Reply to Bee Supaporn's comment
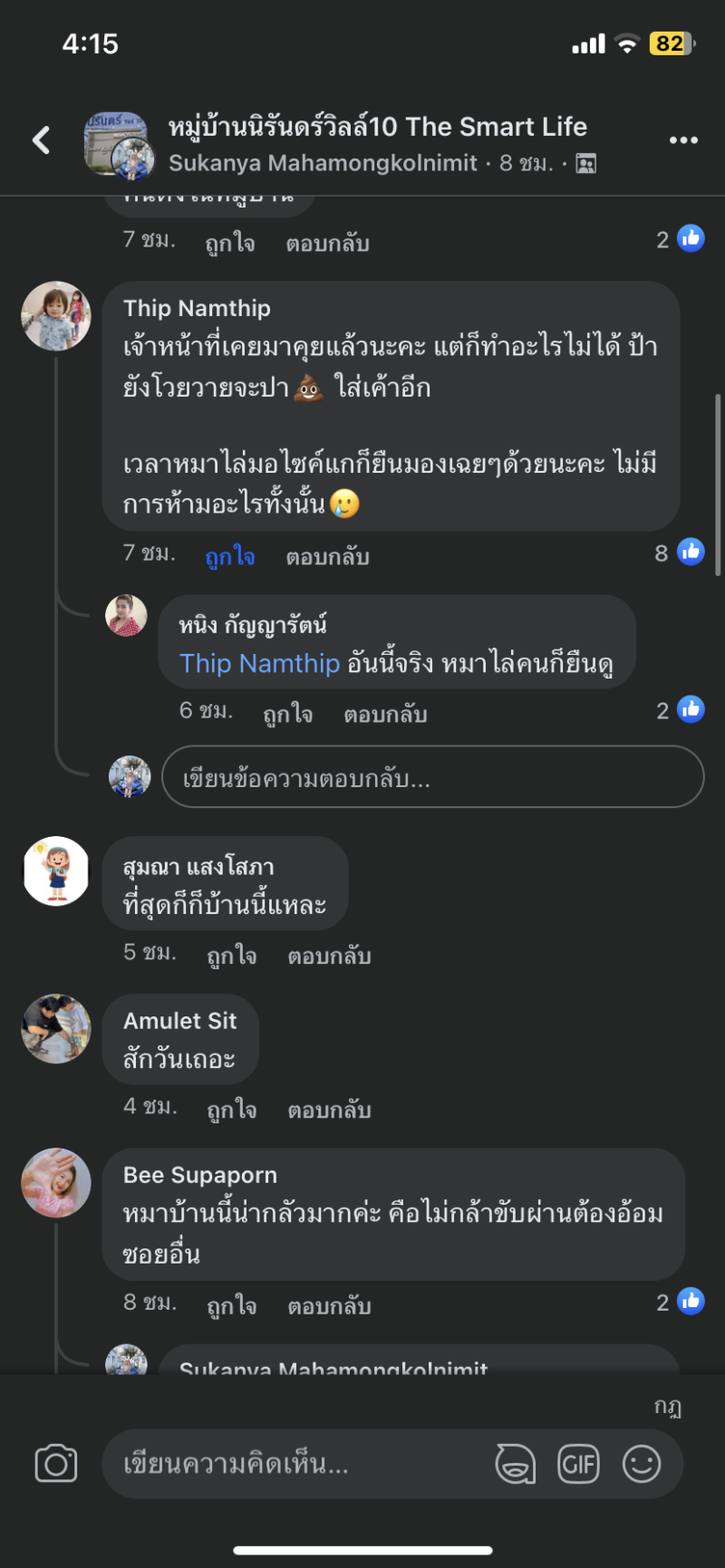This screenshot has width=725, height=1568. coord(329,1305)
